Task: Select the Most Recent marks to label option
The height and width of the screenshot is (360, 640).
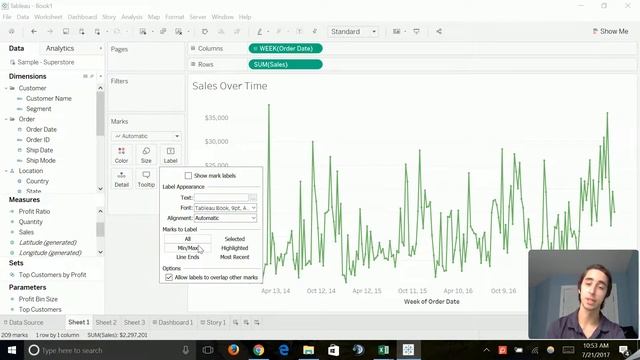Action: (235, 257)
